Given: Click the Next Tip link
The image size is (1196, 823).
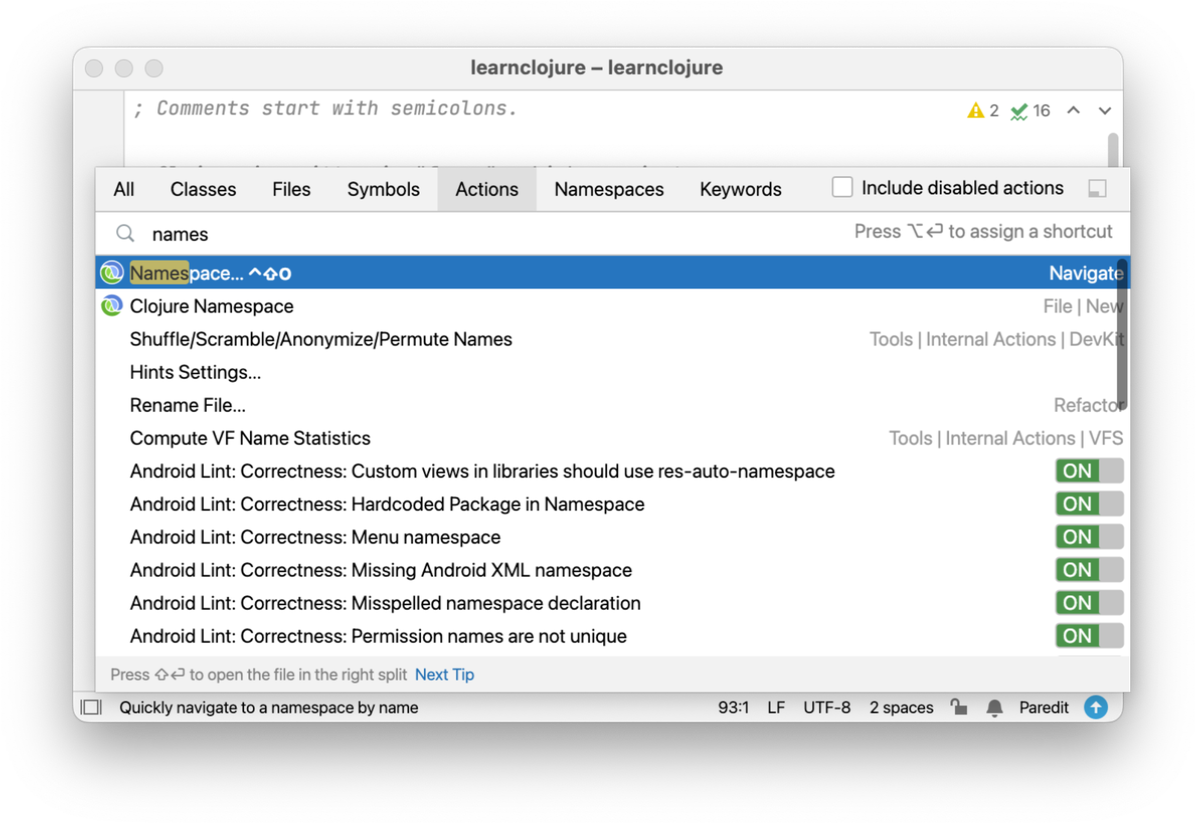Looking at the screenshot, I should point(445,674).
